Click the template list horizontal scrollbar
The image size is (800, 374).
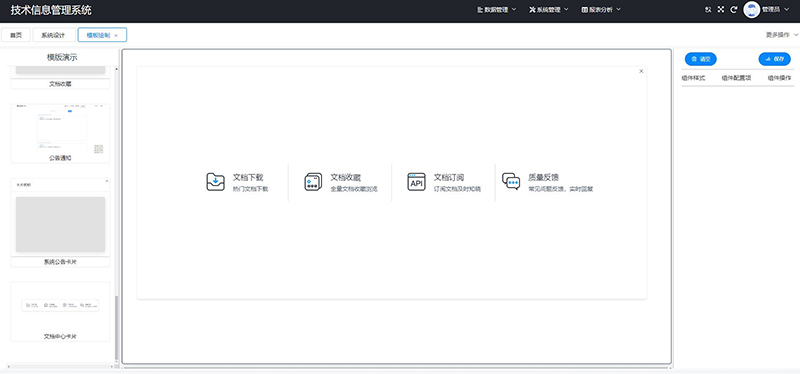(x=60, y=366)
